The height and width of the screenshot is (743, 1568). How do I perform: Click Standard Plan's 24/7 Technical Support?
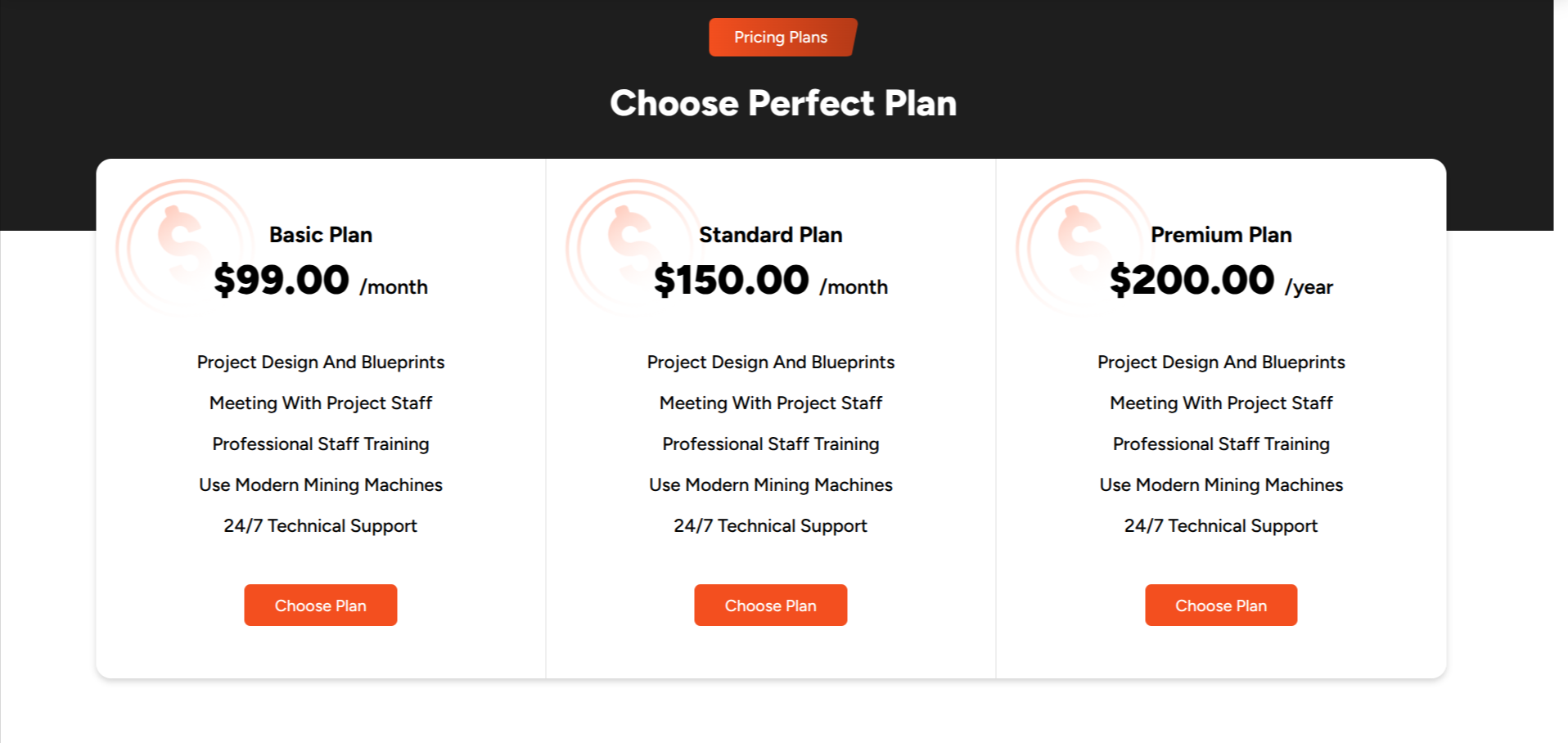[x=771, y=526]
